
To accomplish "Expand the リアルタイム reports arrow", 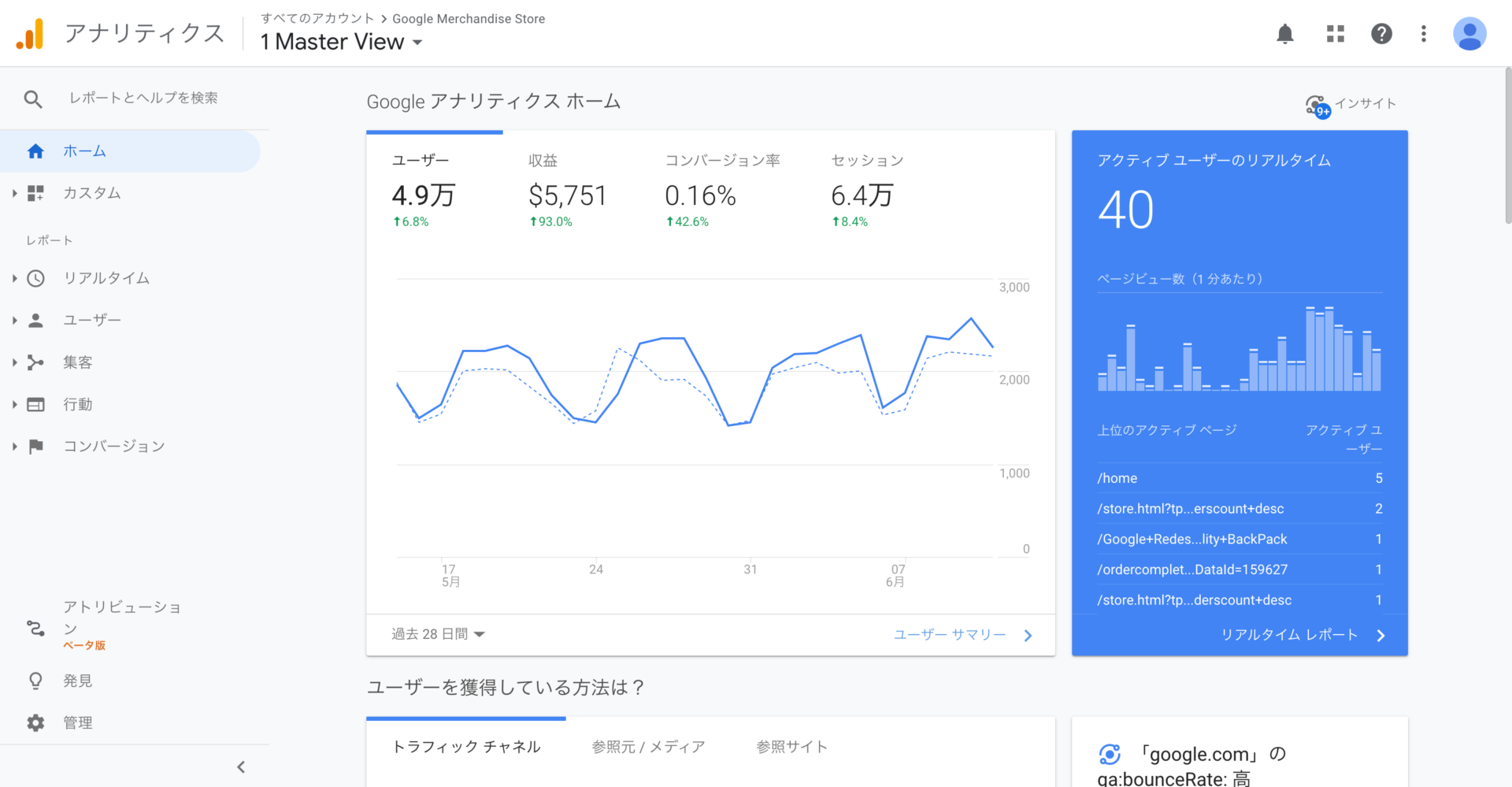I will (14, 278).
